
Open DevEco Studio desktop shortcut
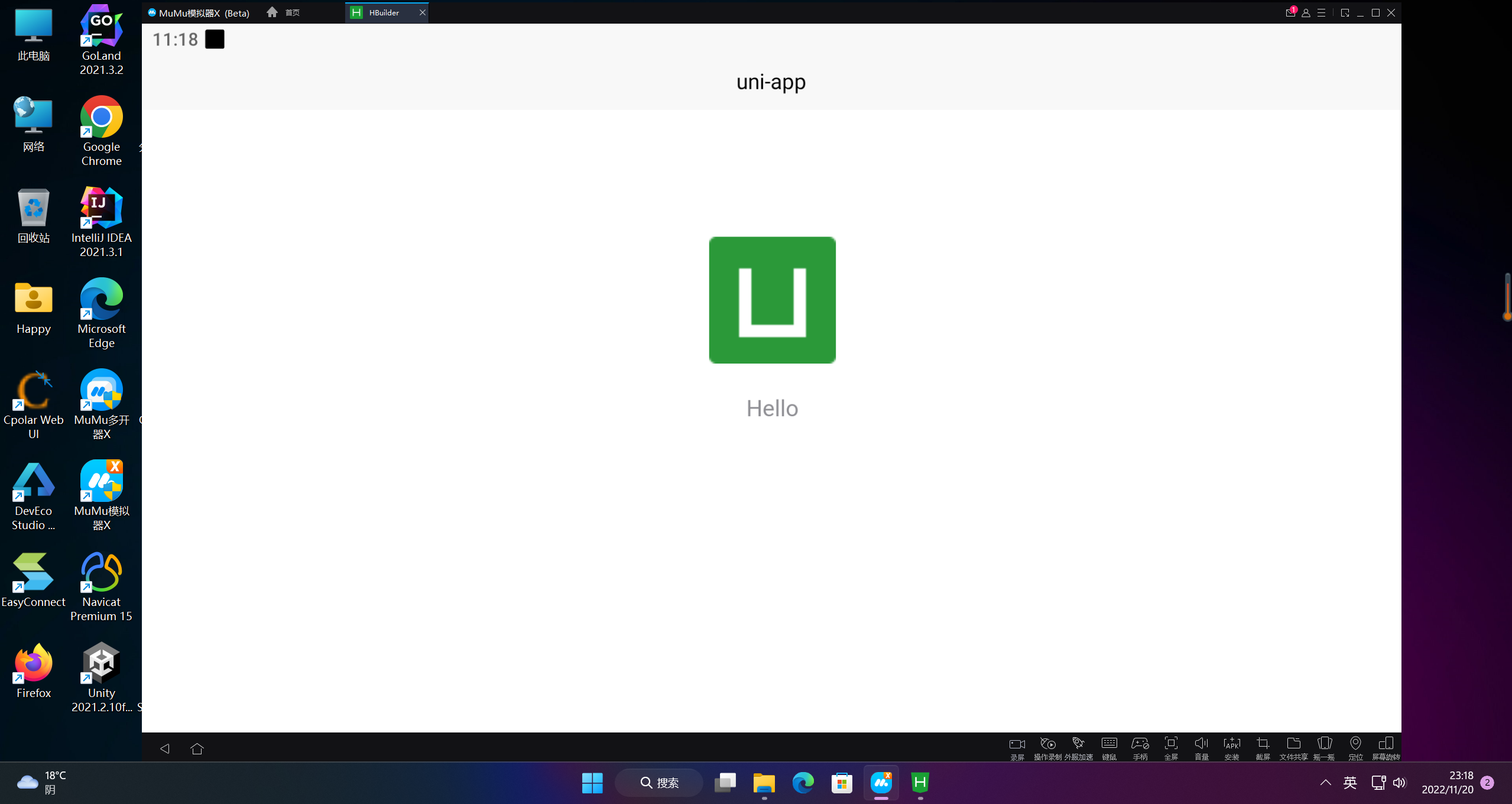(x=34, y=495)
